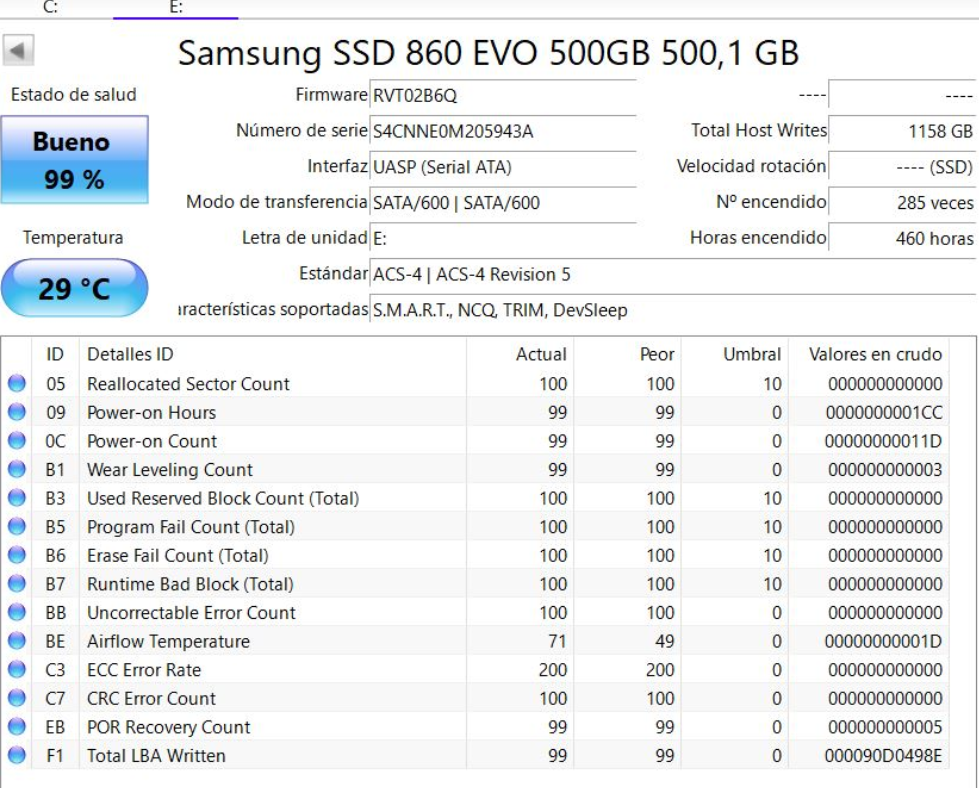Click the status icon for Reallocated Sector Count
The height and width of the screenshot is (788, 979).
pyautogui.click(x=17, y=383)
